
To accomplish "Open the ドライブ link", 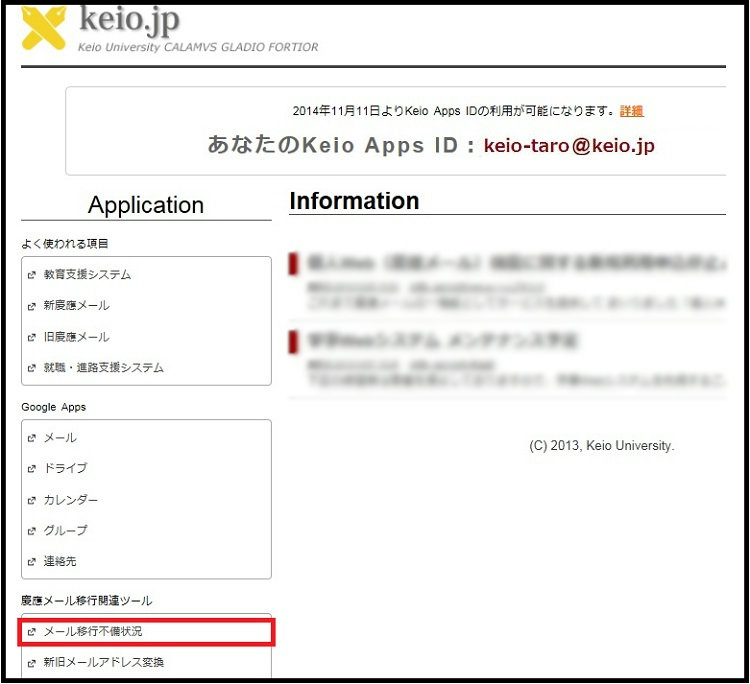I will tap(65, 468).
